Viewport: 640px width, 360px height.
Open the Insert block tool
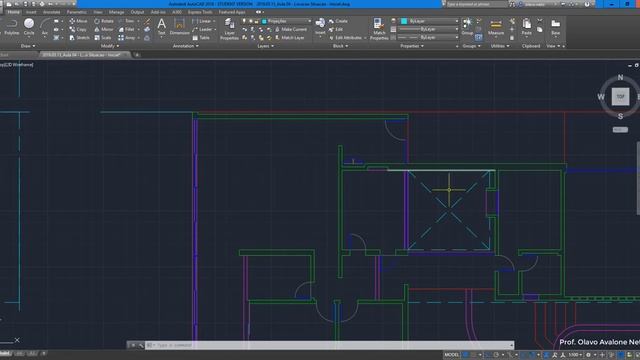point(320,27)
